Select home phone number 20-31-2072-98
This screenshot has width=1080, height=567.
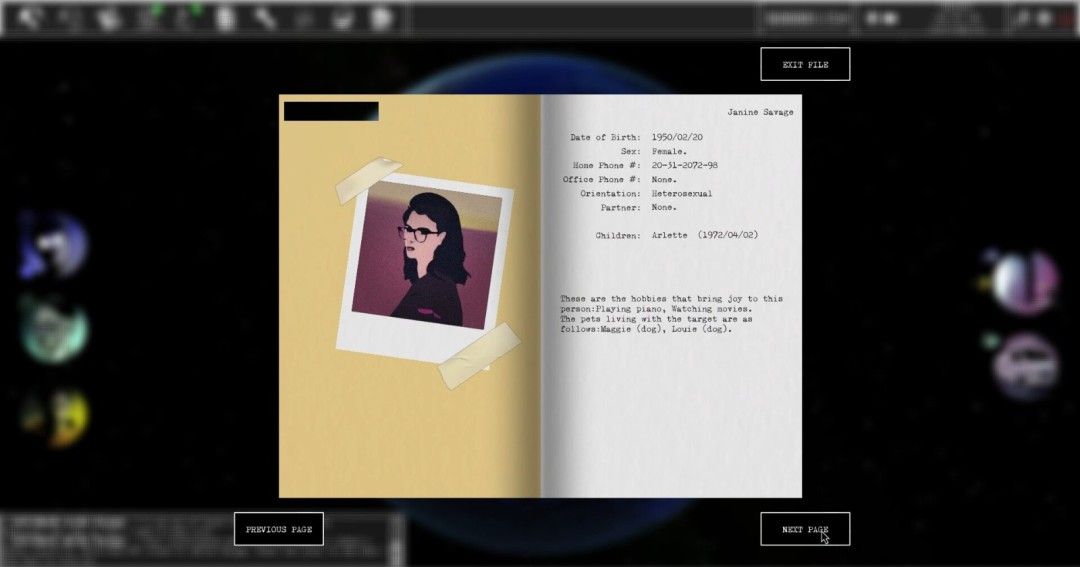click(x=685, y=165)
